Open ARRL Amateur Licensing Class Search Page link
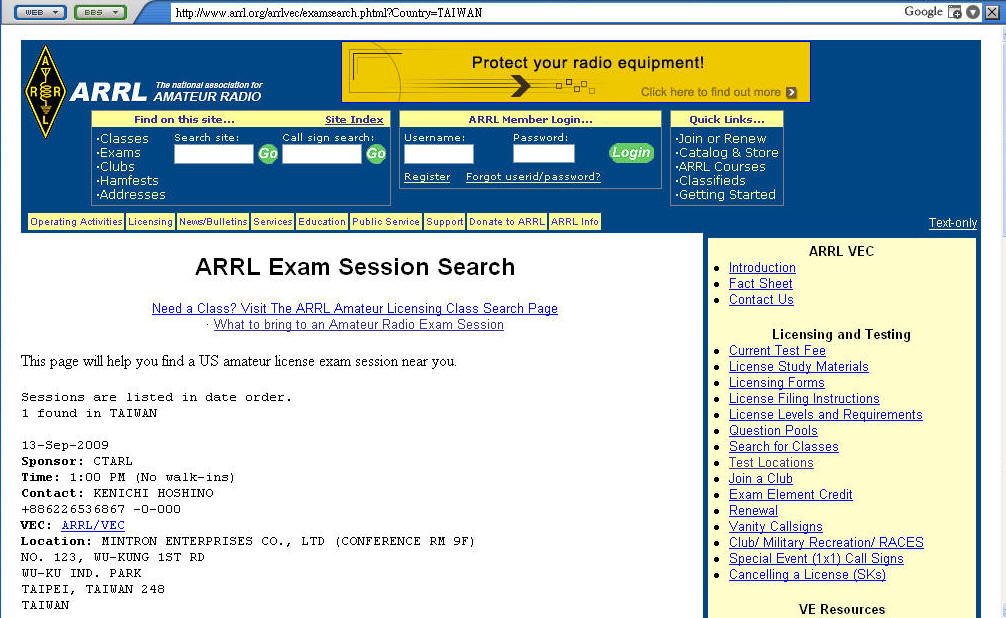Viewport: 1006px width, 618px height. [x=355, y=309]
